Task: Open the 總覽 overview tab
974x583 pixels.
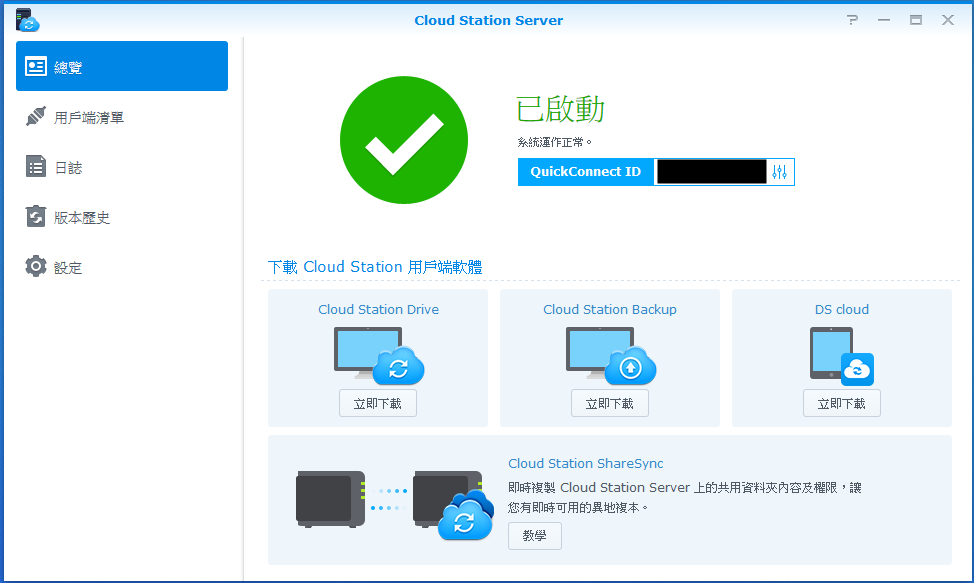Action: click(x=122, y=66)
